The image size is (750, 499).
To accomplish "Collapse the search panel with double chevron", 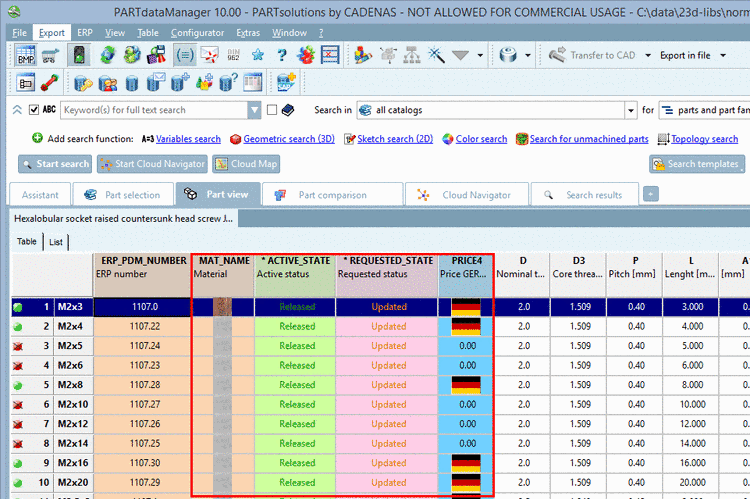I will tap(16, 110).
